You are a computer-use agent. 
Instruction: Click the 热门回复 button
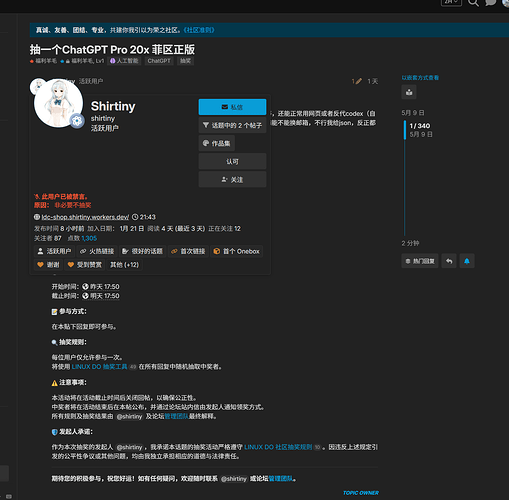tap(420, 261)
